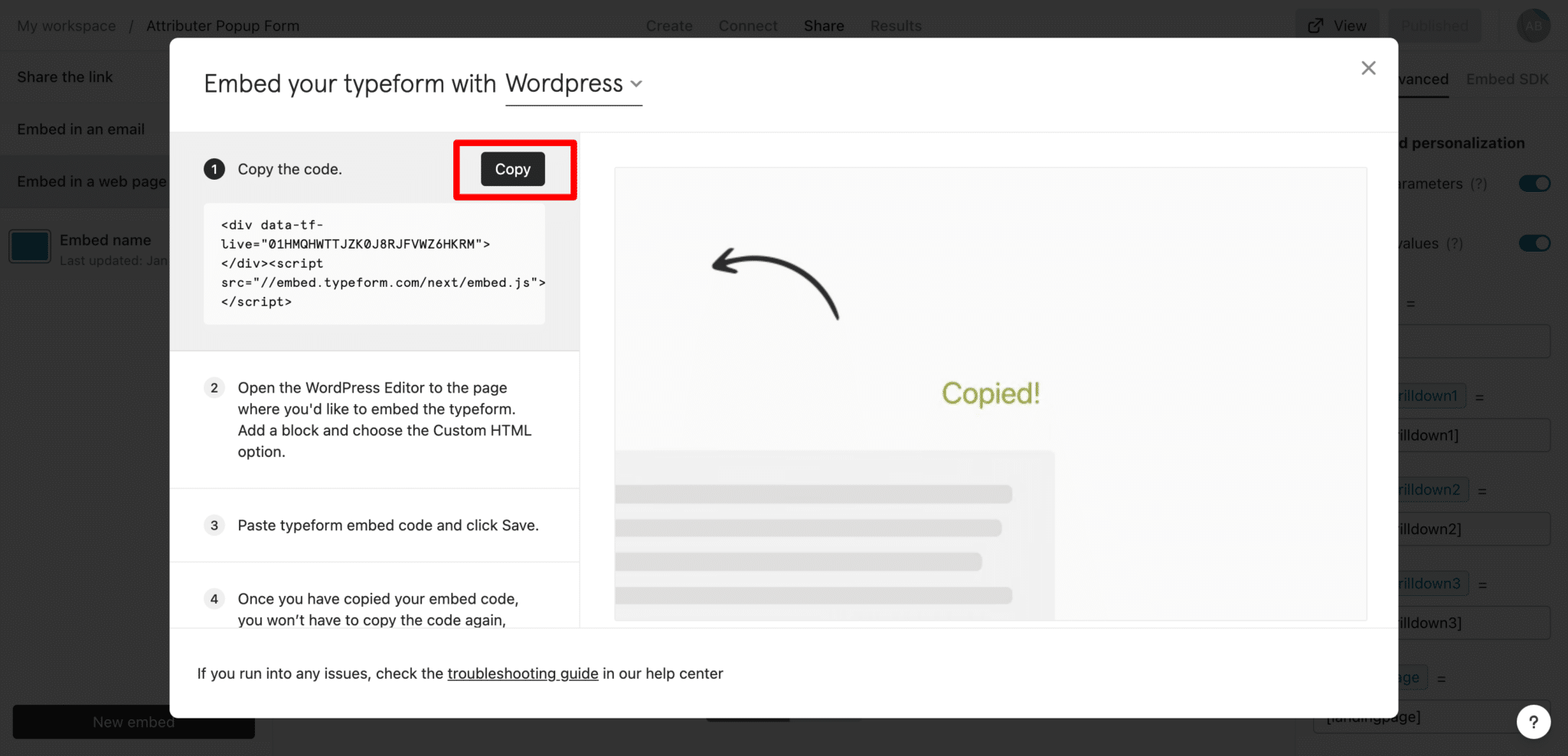
Task: Open the Wordpress platform dropdown
Action: pyautogui.click(x=573, y=83)
